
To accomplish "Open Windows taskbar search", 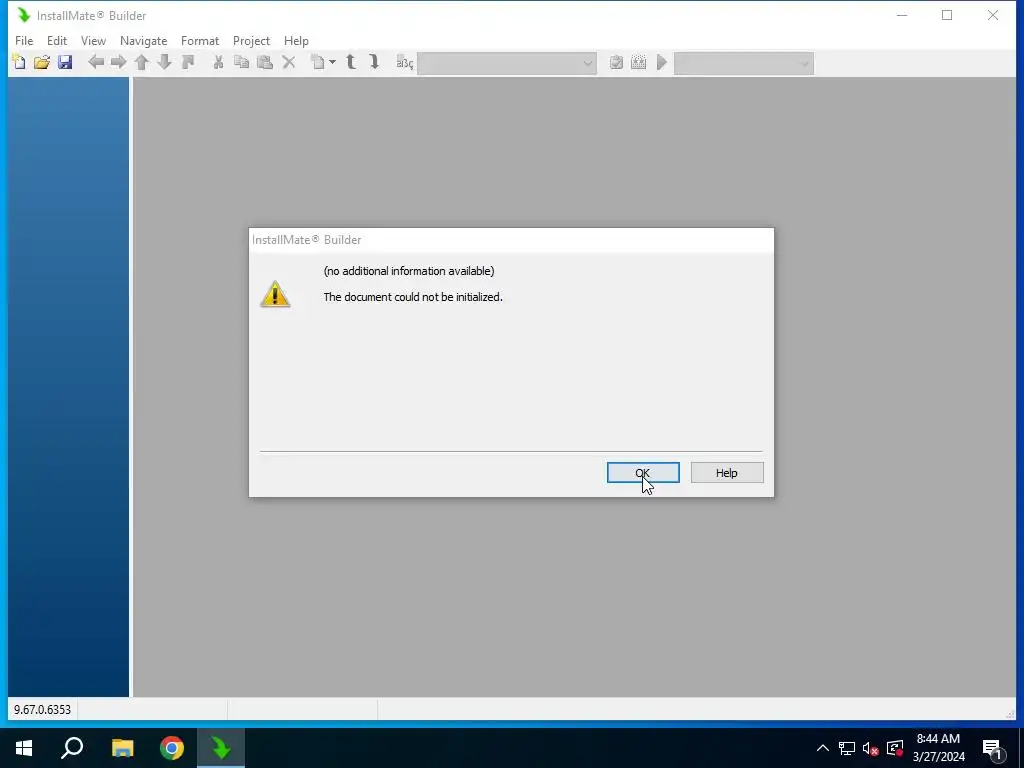I will [x=72, y=748].
